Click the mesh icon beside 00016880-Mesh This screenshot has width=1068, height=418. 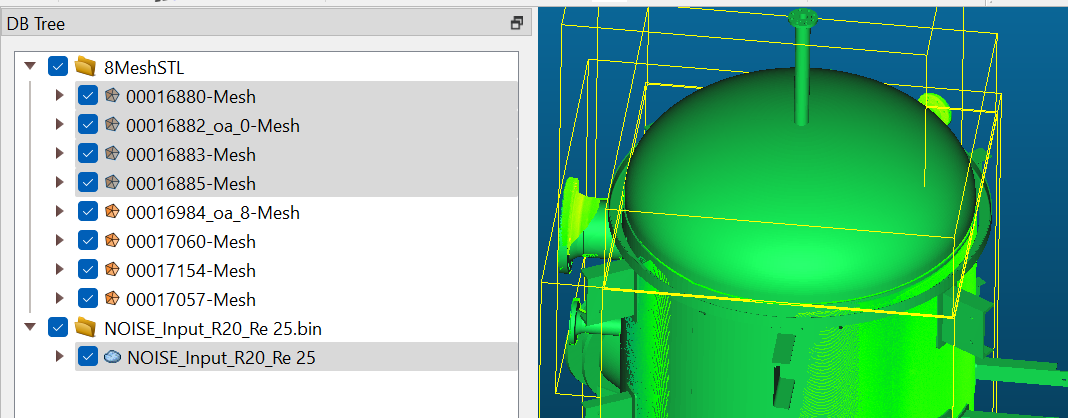(x=112, y=96)
